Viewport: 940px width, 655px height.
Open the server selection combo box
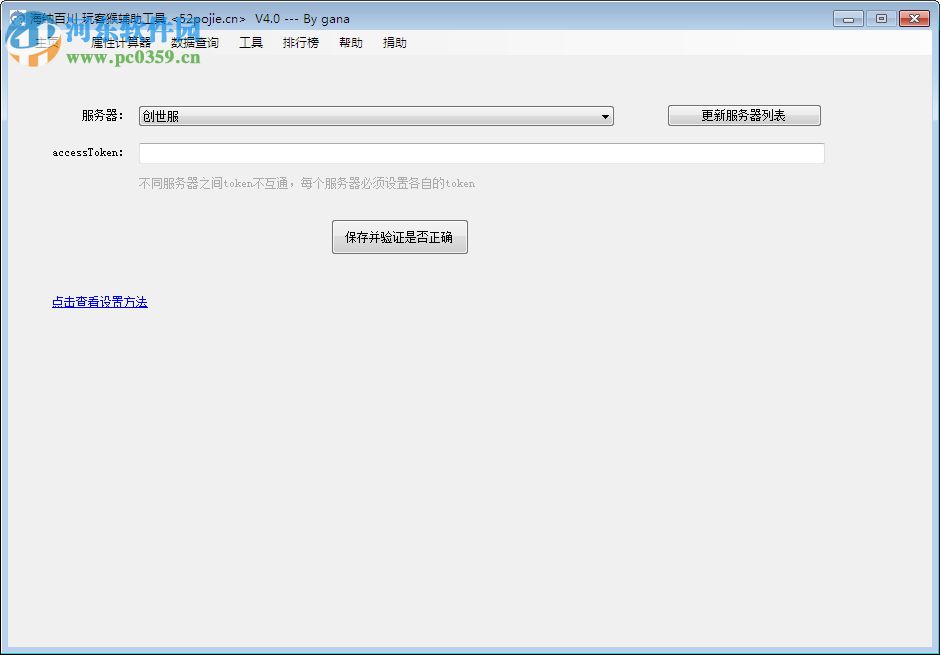pos(375,116)
